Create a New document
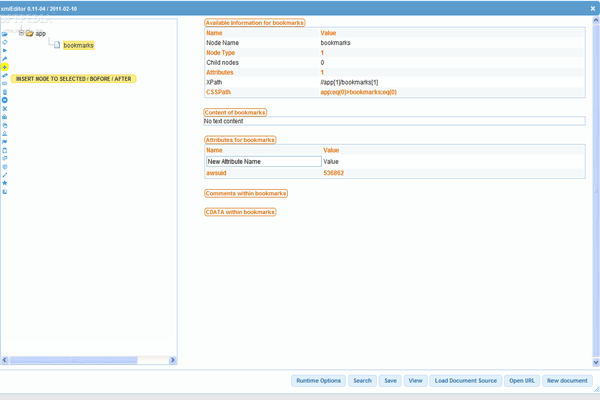Image resolution: width=600 pixels, height=400 pixels. 567,381
